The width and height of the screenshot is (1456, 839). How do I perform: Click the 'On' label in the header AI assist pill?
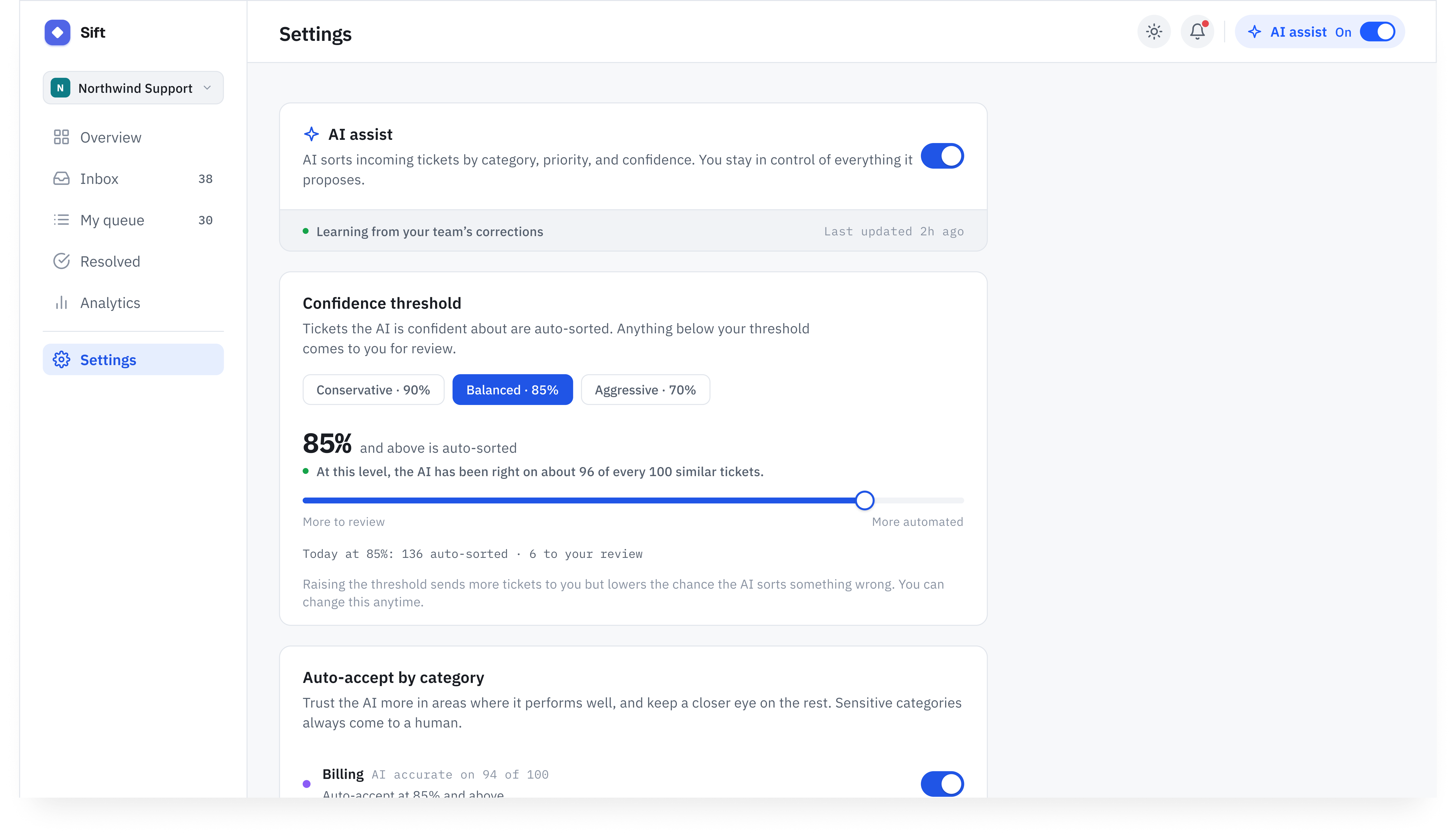(x=1343, y=32)
